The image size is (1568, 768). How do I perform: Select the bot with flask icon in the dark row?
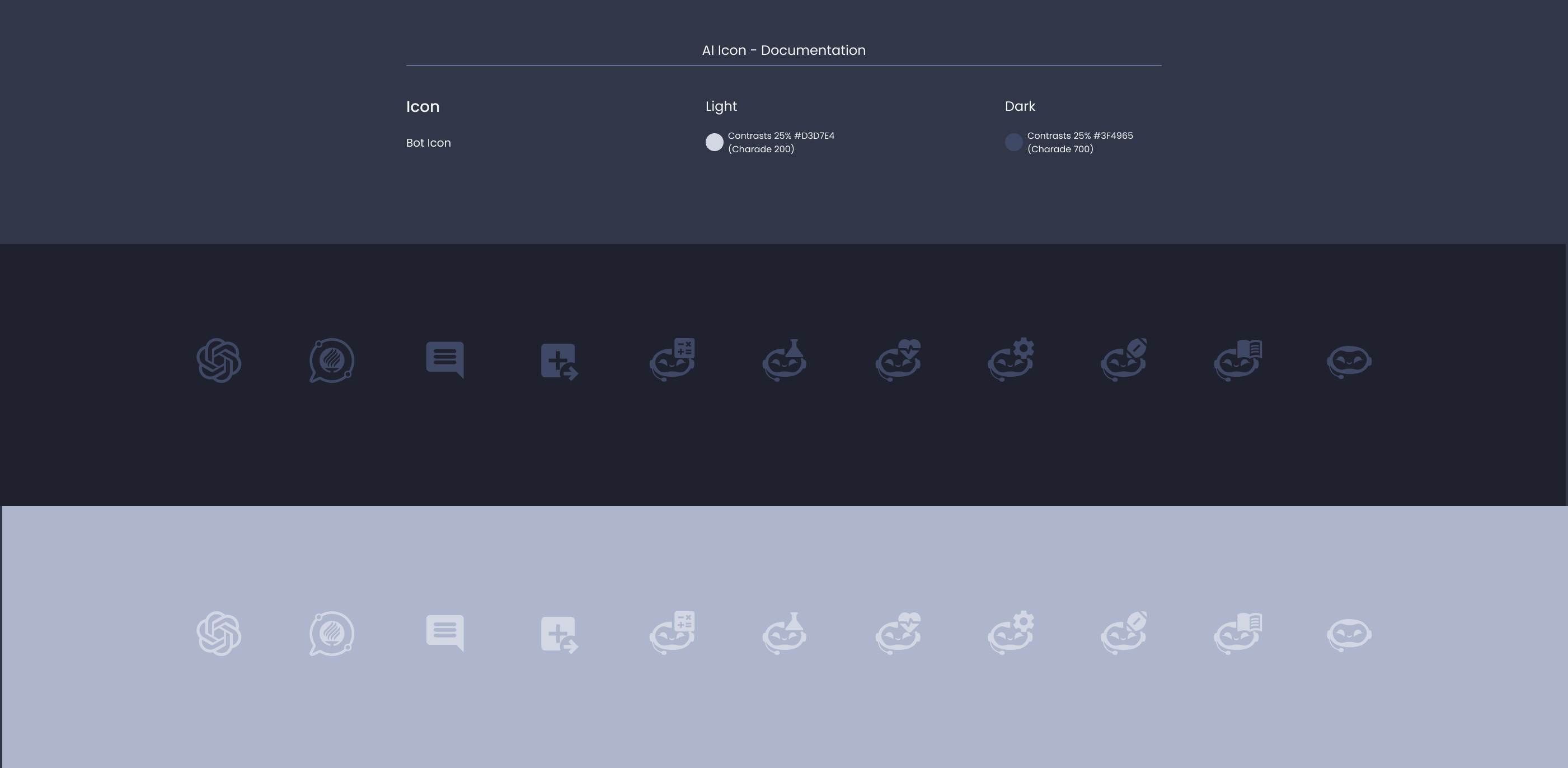(x=785, y=360)
